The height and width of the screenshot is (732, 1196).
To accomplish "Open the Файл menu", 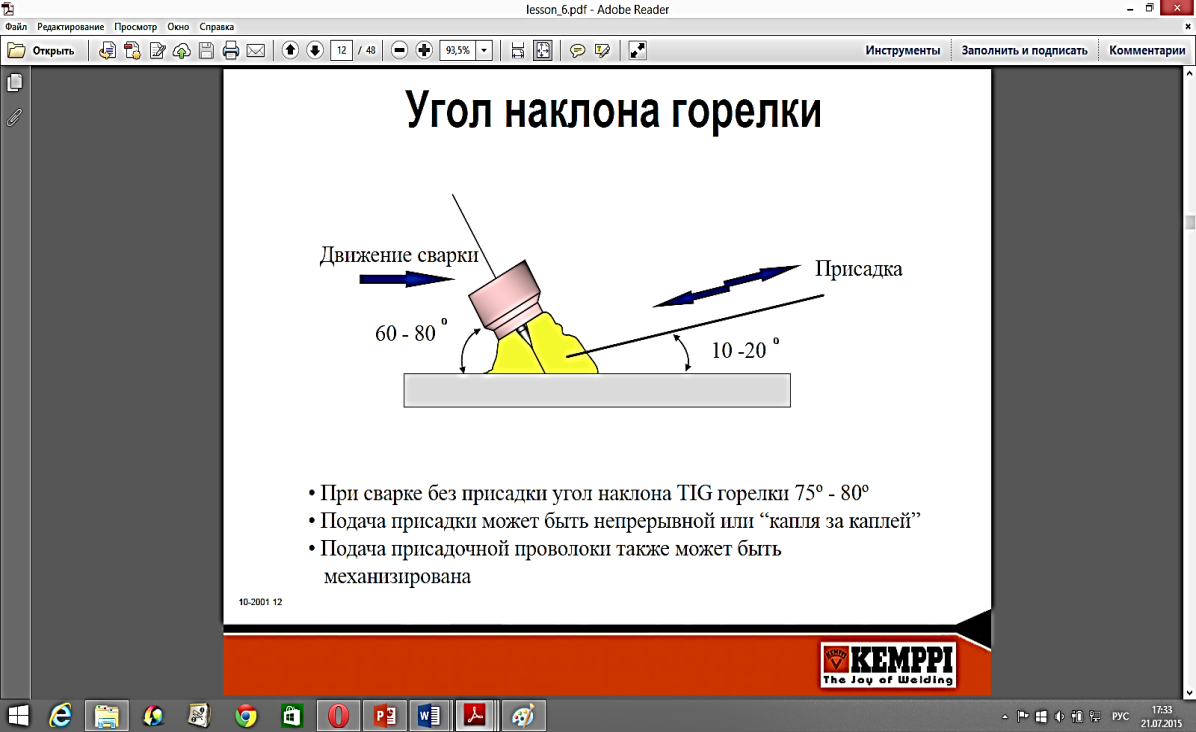I will 16,27.
